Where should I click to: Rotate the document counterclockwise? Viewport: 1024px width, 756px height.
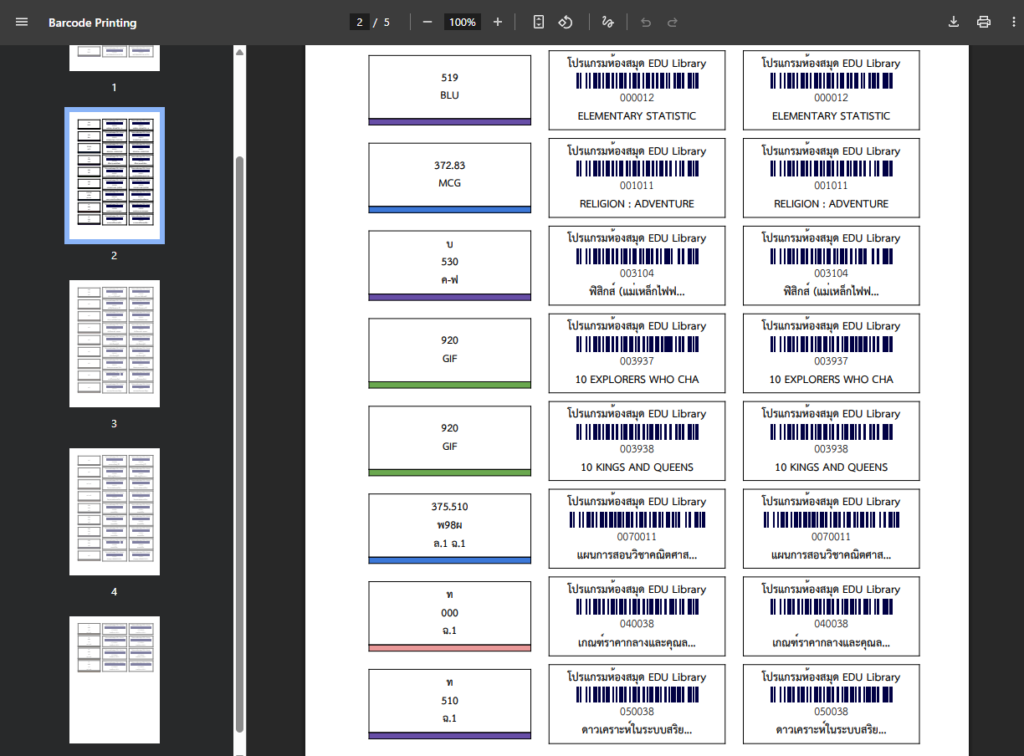[x=565, y=22]
